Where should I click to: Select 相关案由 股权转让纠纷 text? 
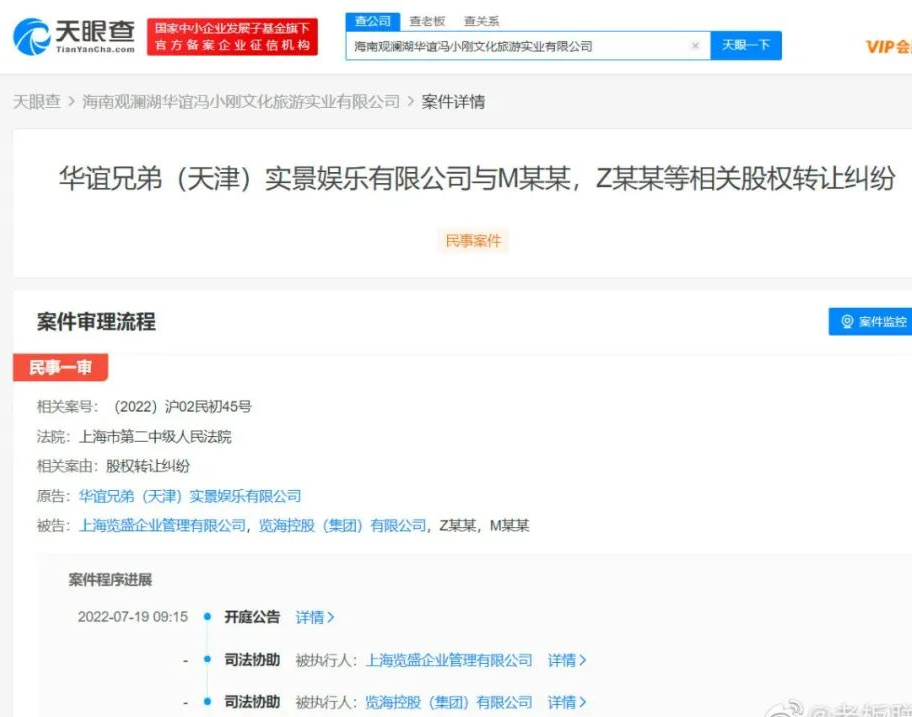[x=148, y=466]
